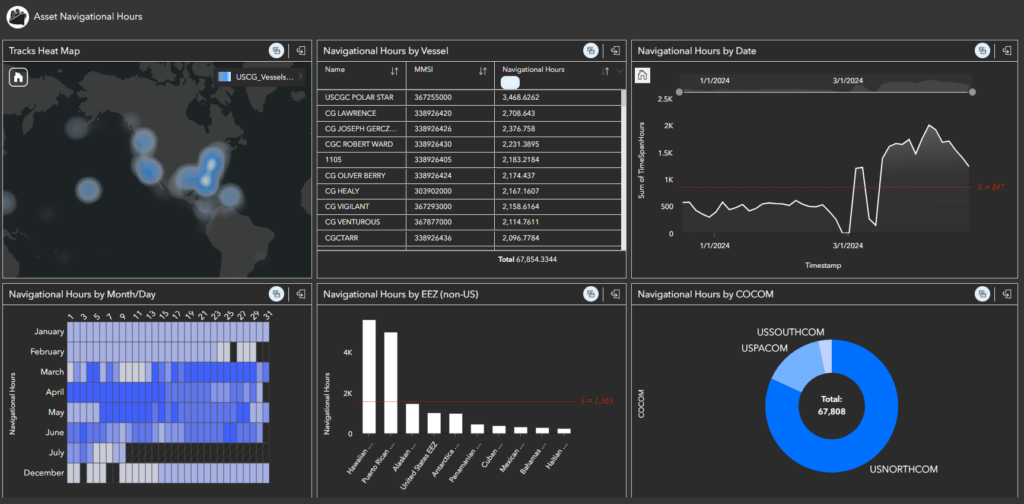The height and width of the screenshot is (504, 1024).
Task: Toggle selection icon in Navigational Hours by Date panel
Action: (982, 50)
